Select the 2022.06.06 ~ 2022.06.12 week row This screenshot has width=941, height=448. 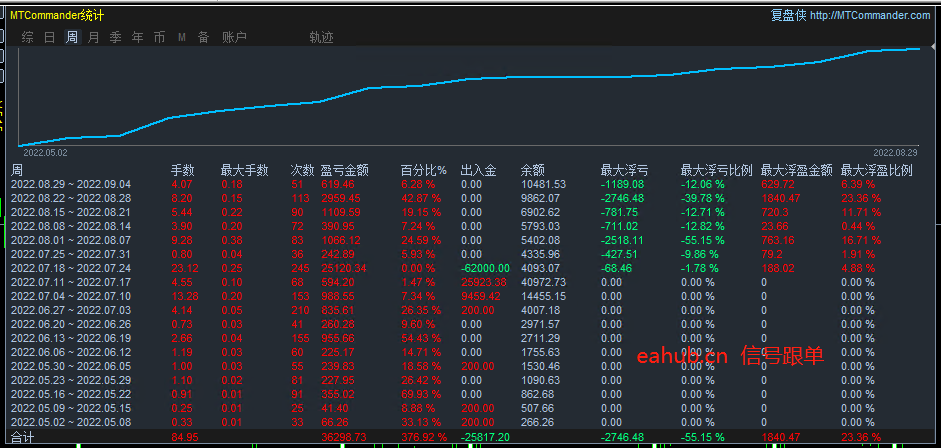click(x=470, y=352)
